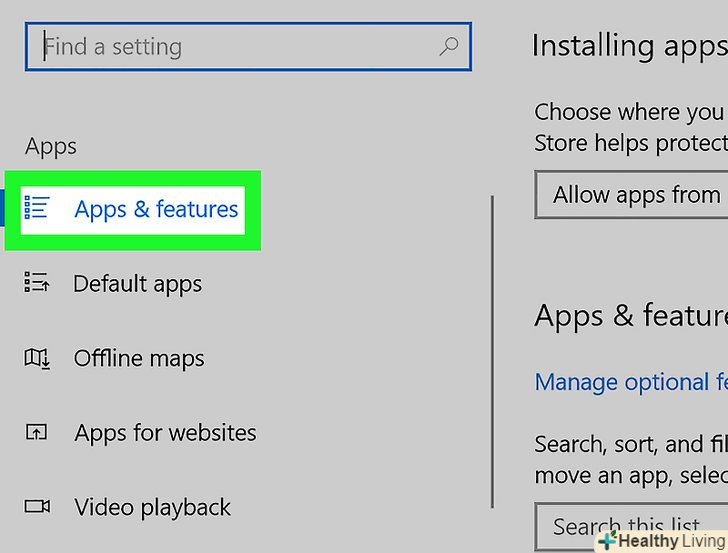The height and width of the screenshot is (553, 728).
Task: Click the Apps for websites icon
Action: (37, 433)
